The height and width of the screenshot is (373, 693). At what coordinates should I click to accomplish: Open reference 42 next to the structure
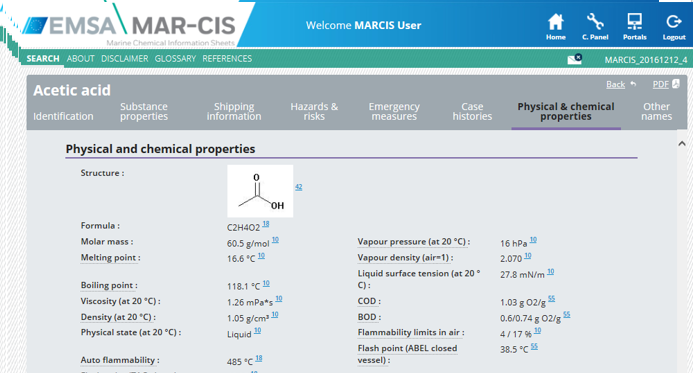[x=299, y=187]
